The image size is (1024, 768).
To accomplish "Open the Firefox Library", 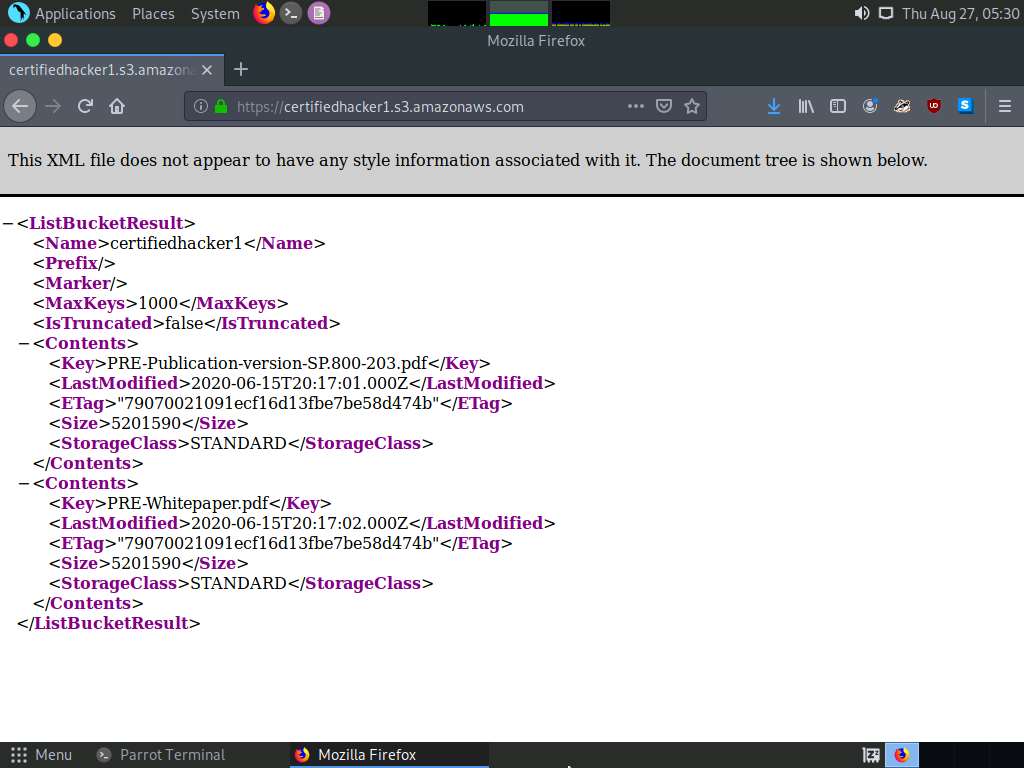I will pos(806,106).
